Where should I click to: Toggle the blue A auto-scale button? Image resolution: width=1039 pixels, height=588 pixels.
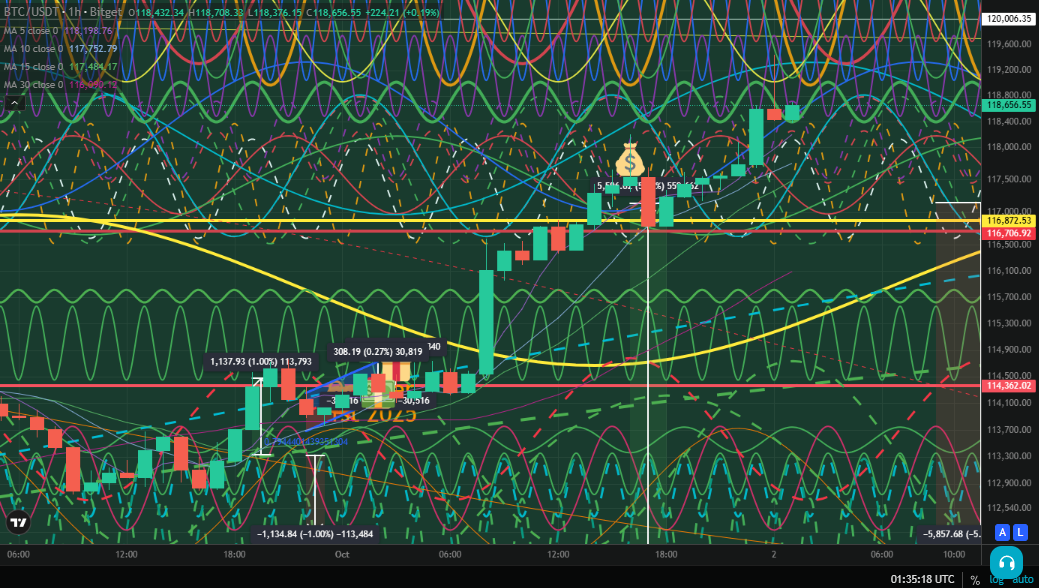coord(1003,532)
